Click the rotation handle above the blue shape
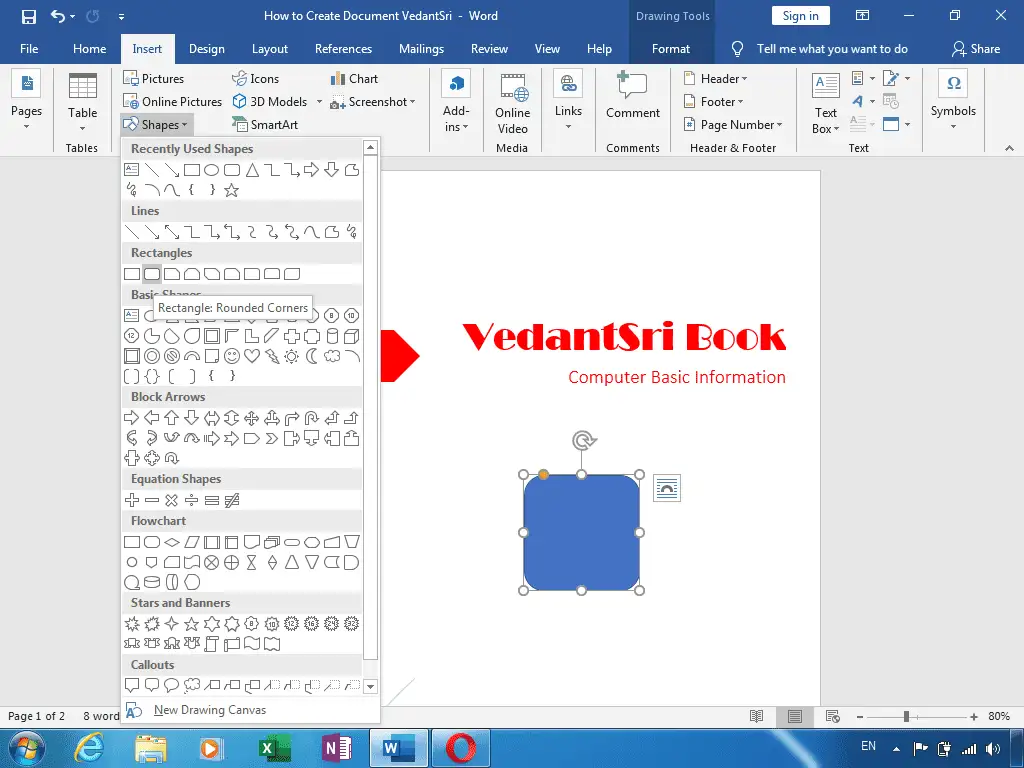The width and height of the screenshot is (1024, 768). [583, 440]
